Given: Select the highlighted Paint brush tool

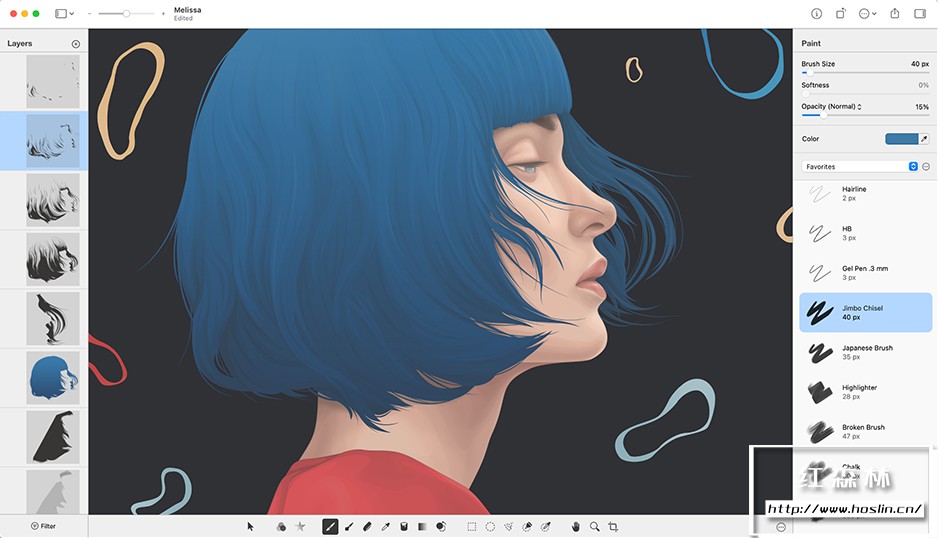Looking at the screenshot, I should pos(330,527).
